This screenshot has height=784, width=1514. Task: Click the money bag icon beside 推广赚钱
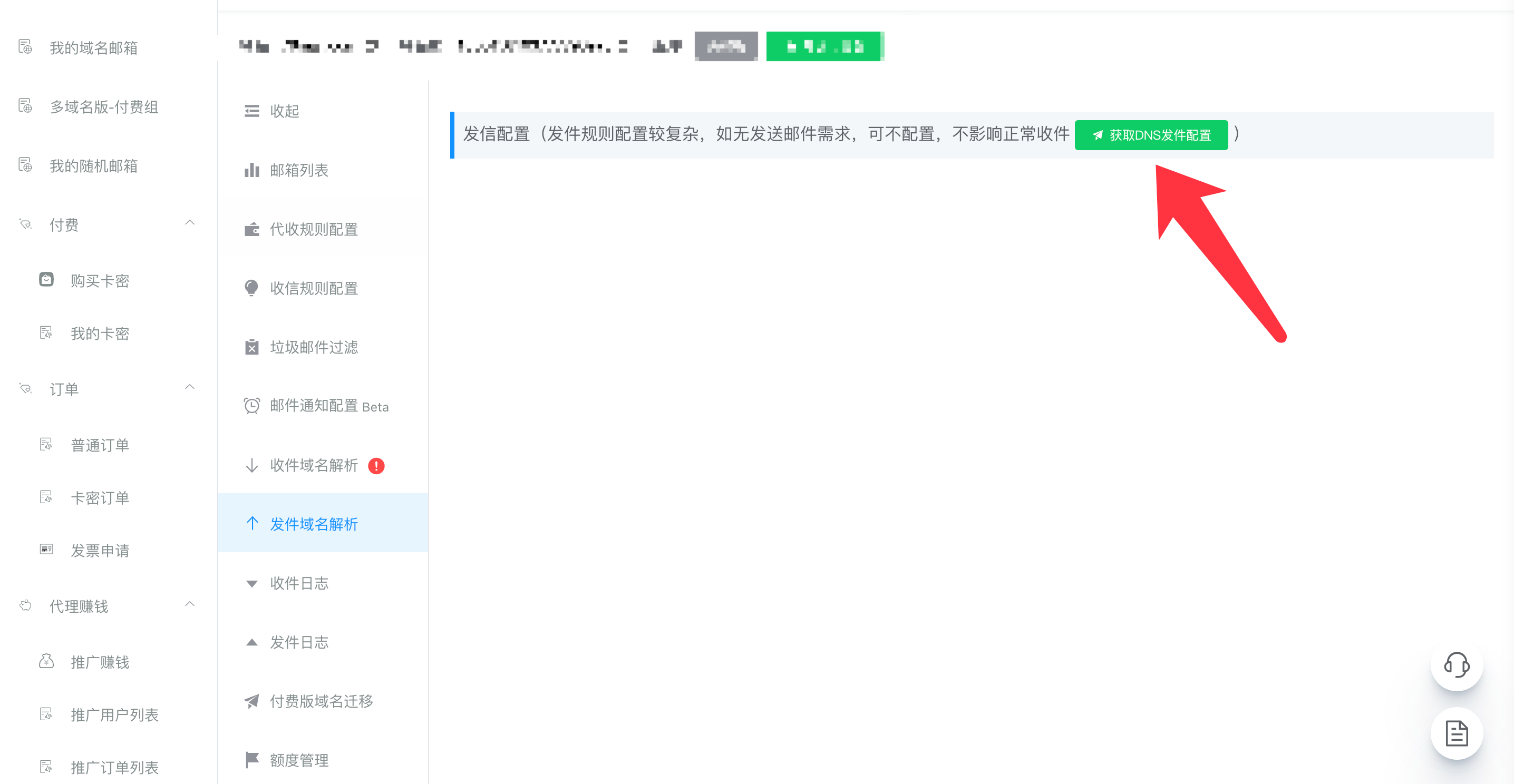pyautogui.click(x=46, y=661)
